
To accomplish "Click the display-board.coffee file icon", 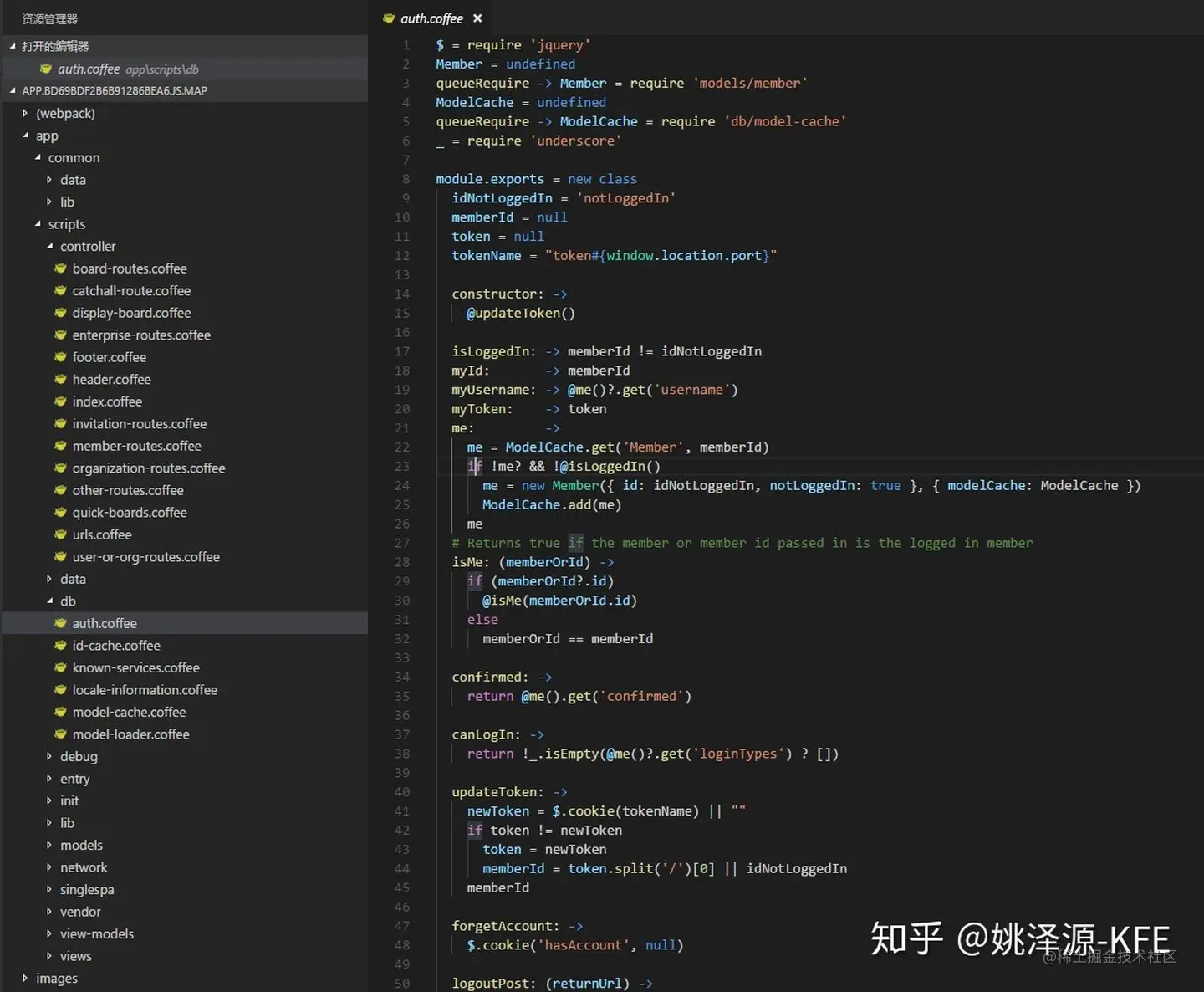I will pyautogui.click(x=60, y=313).
